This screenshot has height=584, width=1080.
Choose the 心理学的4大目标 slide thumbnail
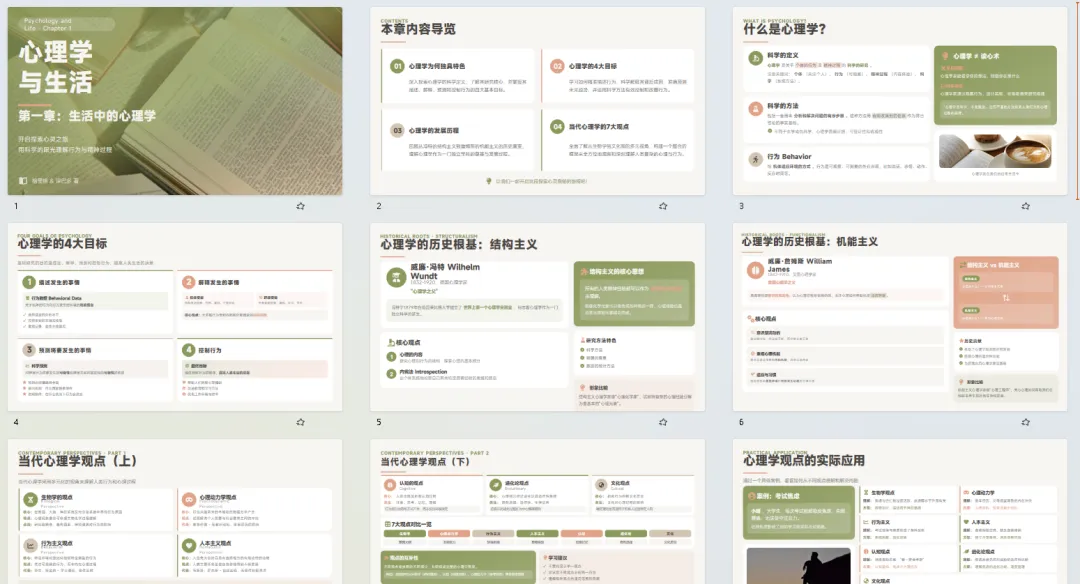point(175,317)
